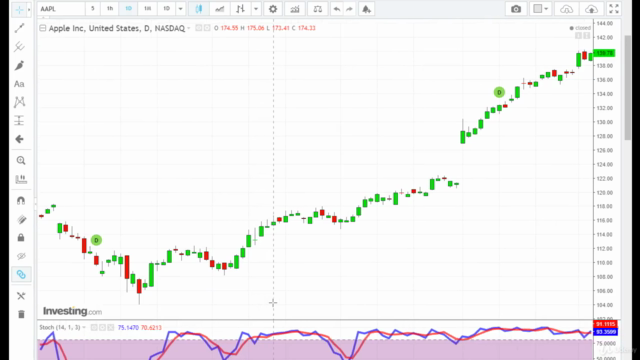
Task: Open the interval dropdown arrow
Action: [x=180, y=9]
